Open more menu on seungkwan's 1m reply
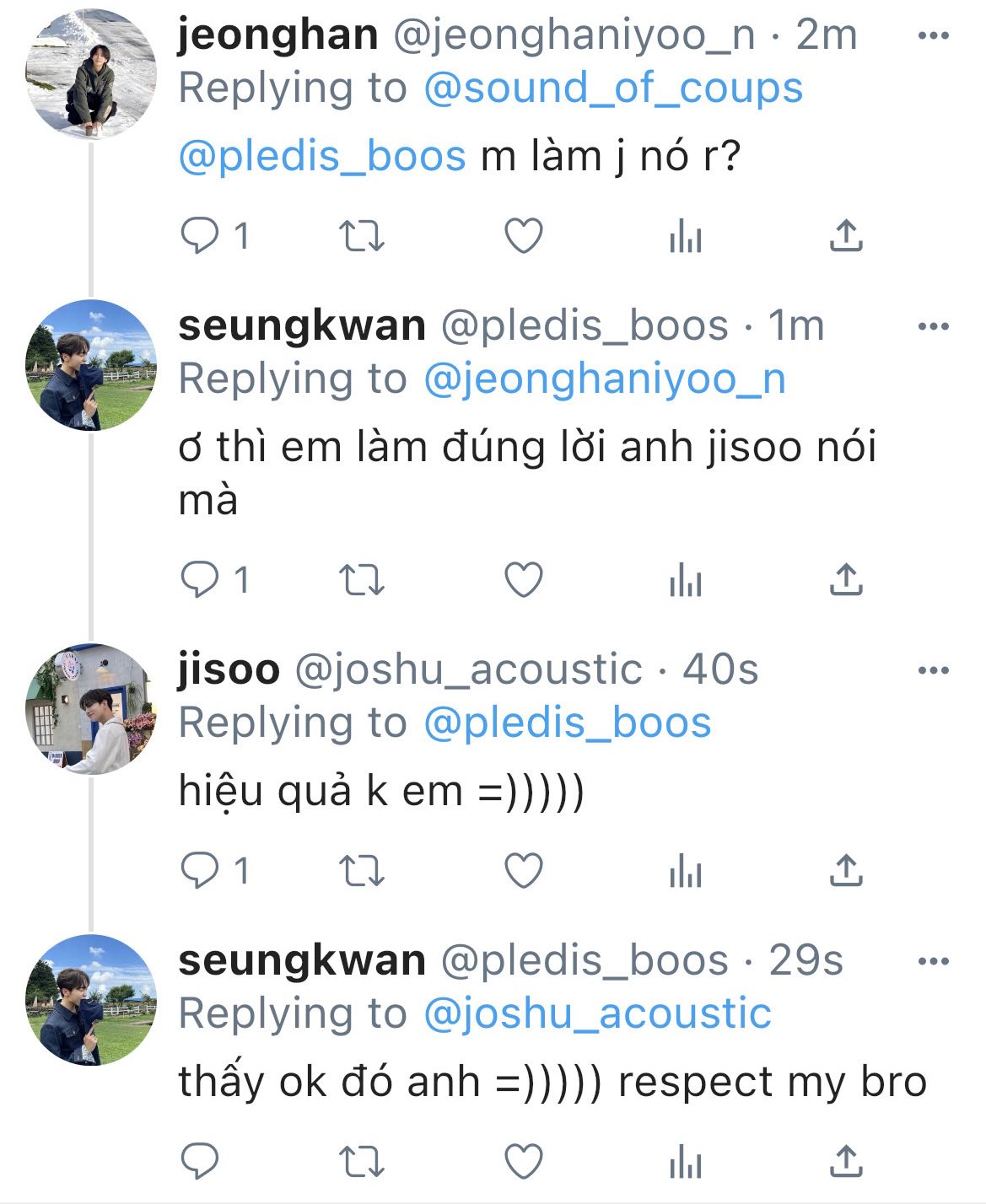 coord(933,327)
